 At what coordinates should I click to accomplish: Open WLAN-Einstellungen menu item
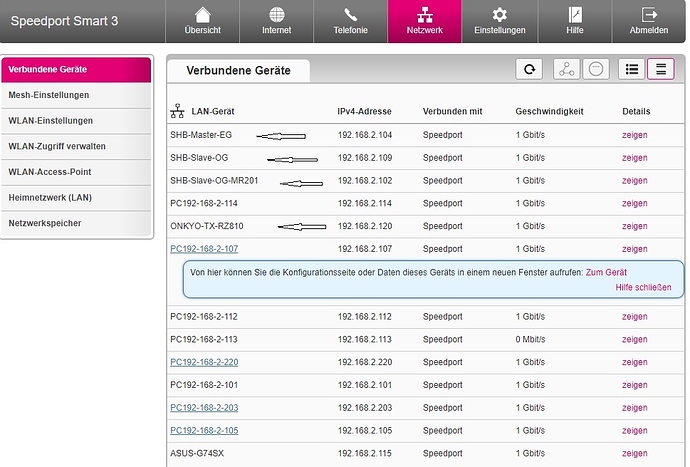click(76, 121)
